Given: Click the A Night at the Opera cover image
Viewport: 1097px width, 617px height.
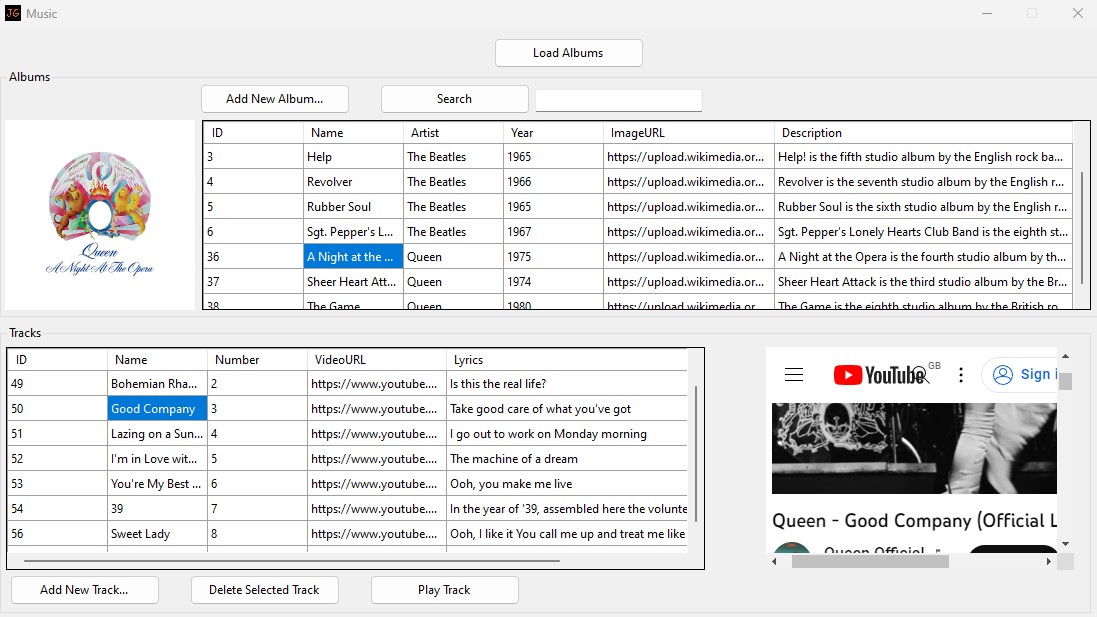Looking at the screenshot, I should (99, 215).
